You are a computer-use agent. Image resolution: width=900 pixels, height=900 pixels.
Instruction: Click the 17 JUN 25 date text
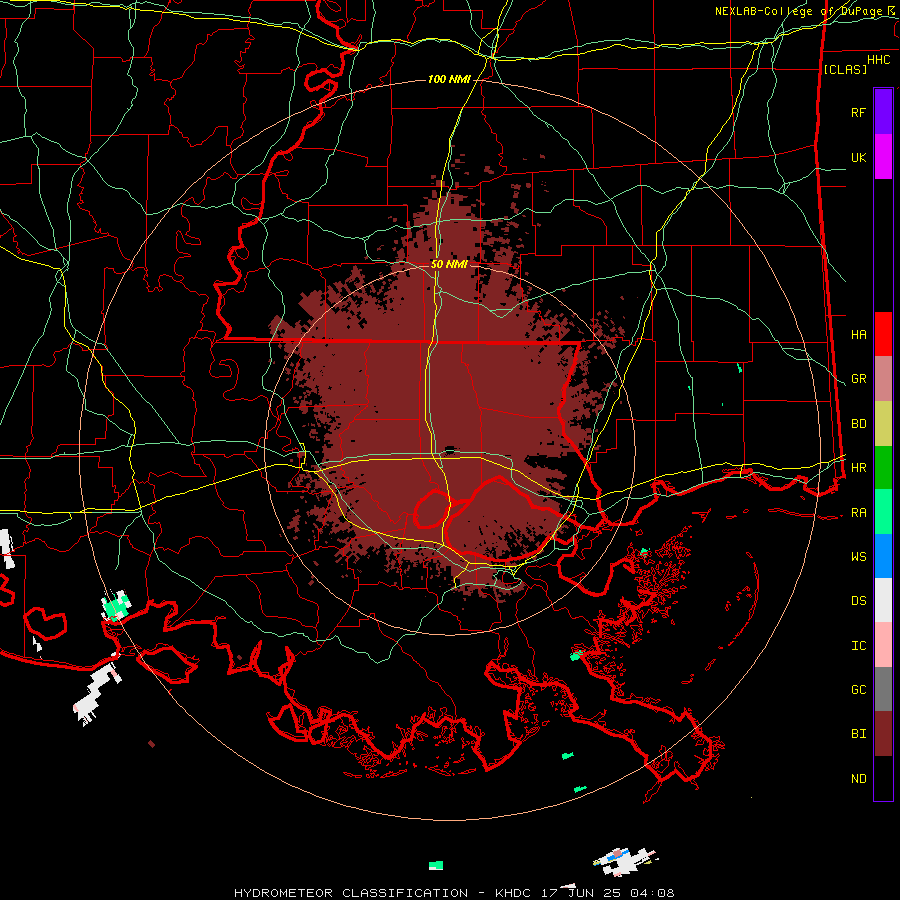point(581,893)
